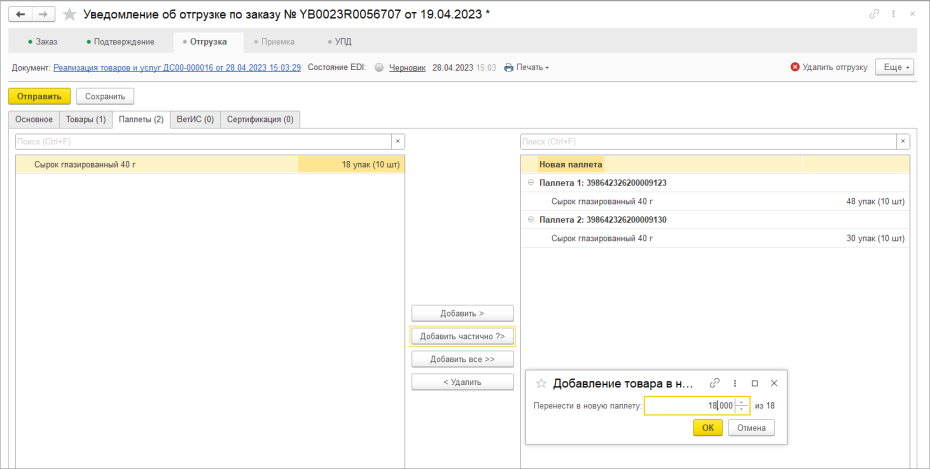Copy dialog link via chain icon
The height and width of the screenshot is (469, 930).
tap(715, 384)
